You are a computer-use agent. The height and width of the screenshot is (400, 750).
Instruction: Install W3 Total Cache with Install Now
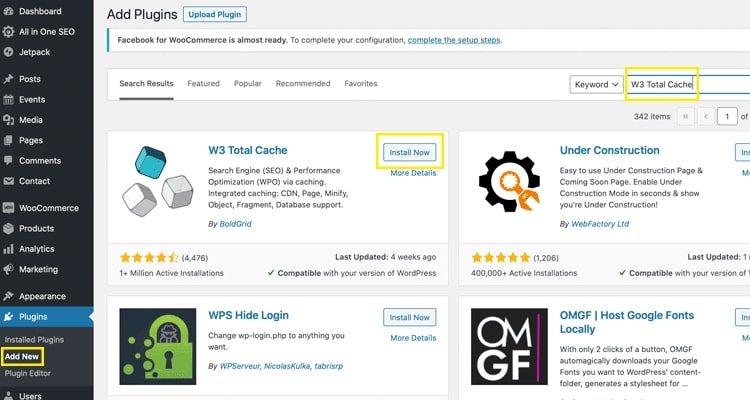point(409,152)
